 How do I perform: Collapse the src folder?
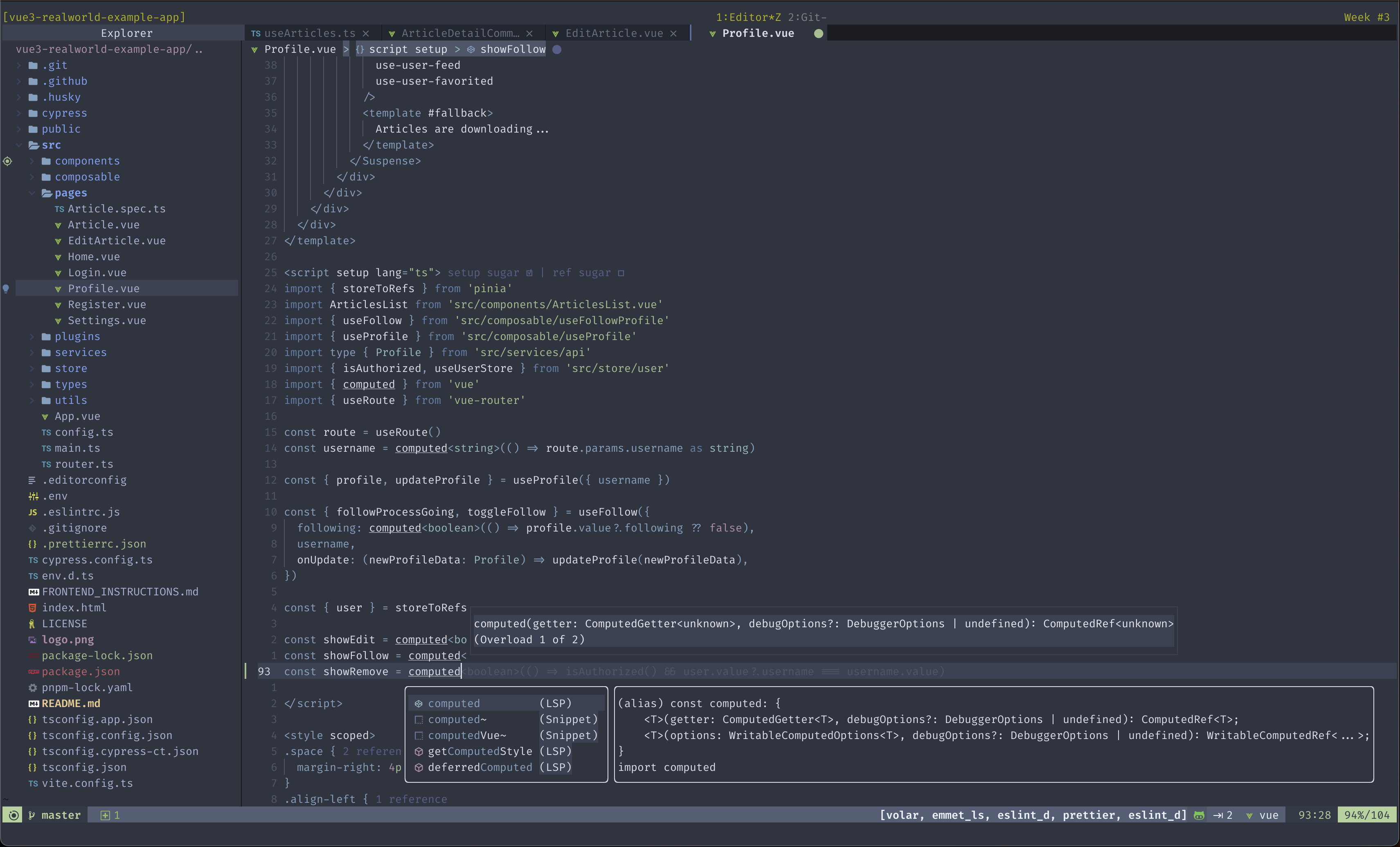coord(19,145)
